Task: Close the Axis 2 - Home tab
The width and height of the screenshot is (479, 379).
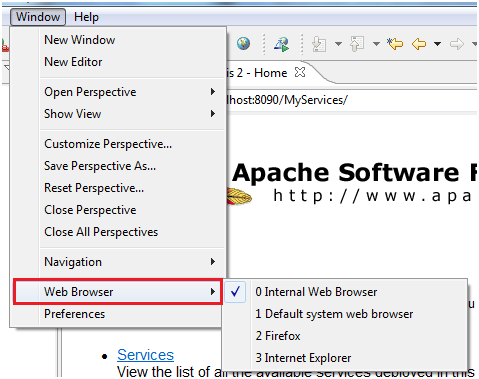Action: click(x=300, y=72)
